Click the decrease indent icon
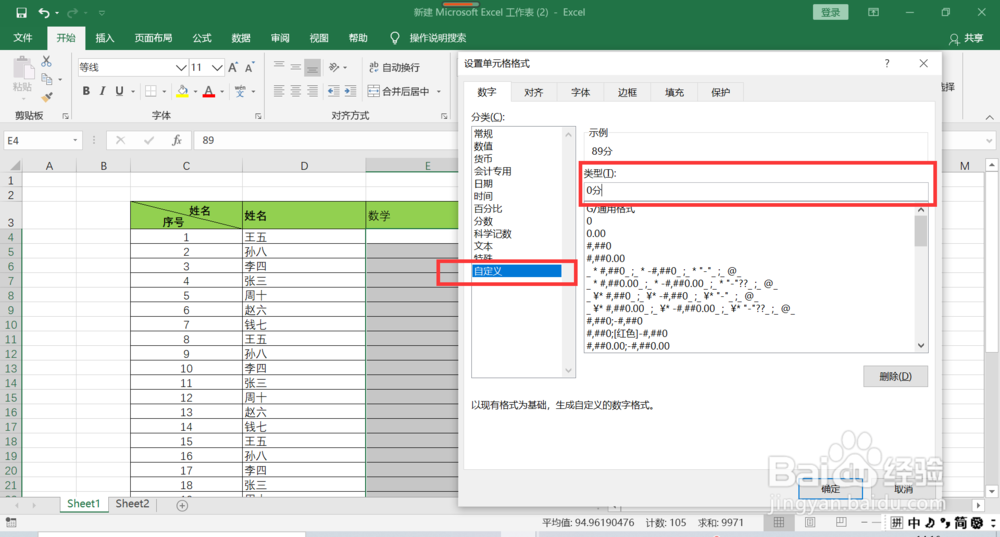 tap(334, 91)
